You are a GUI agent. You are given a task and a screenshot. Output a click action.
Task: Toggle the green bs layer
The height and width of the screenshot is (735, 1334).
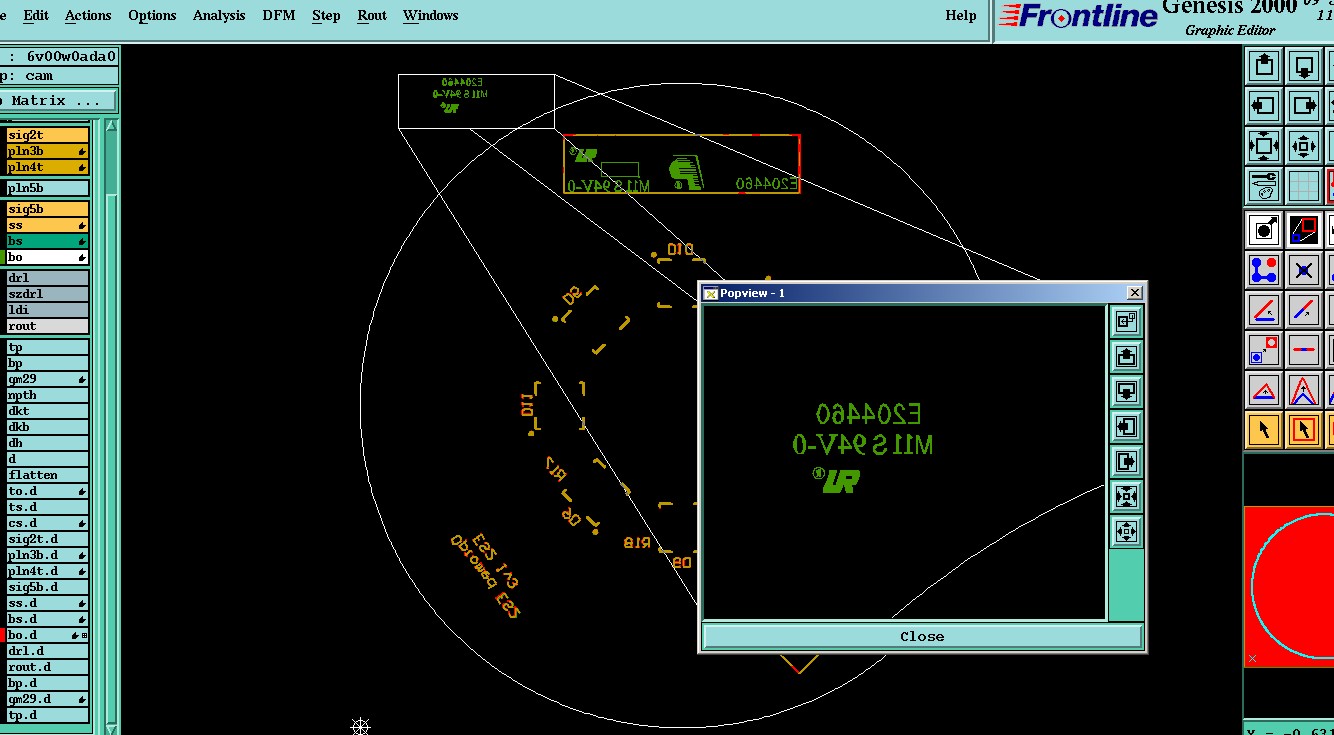pos(47,241)
